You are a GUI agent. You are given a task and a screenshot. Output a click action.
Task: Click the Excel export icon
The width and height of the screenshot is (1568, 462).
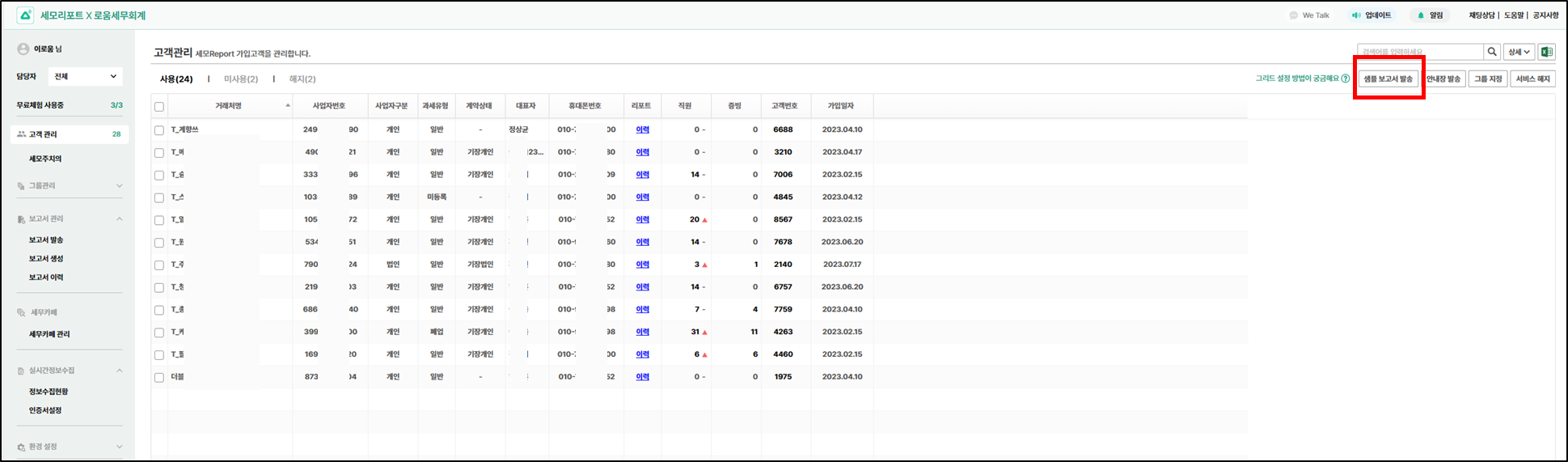(1546, 52)
